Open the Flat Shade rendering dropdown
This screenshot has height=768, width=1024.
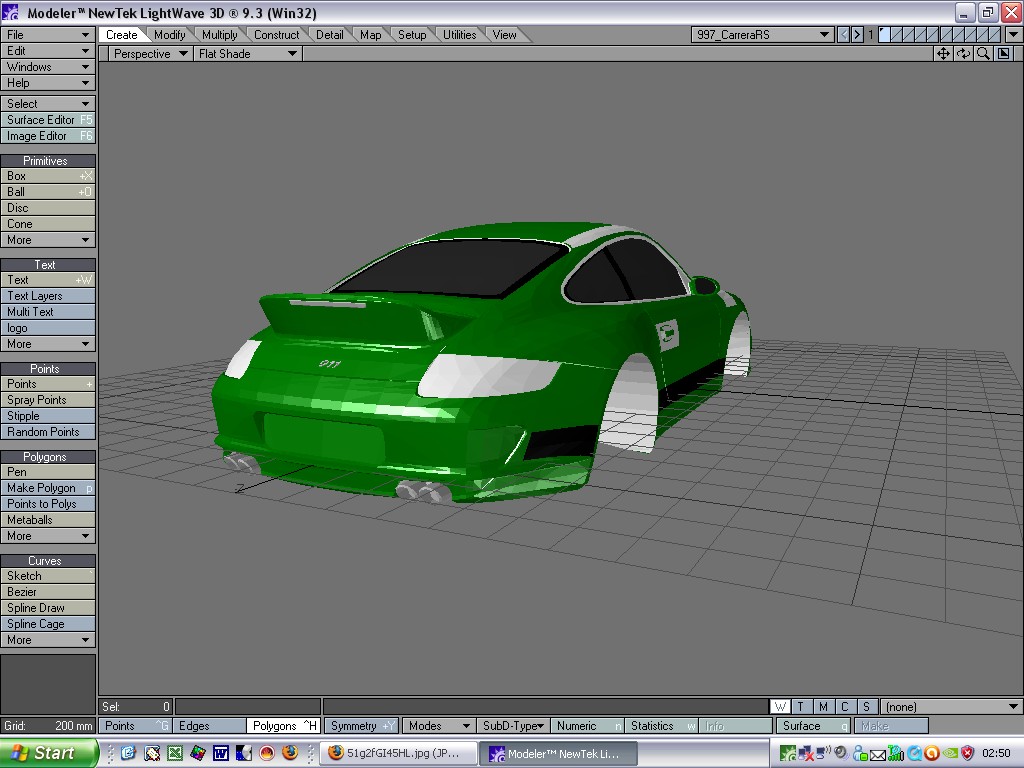248,54
